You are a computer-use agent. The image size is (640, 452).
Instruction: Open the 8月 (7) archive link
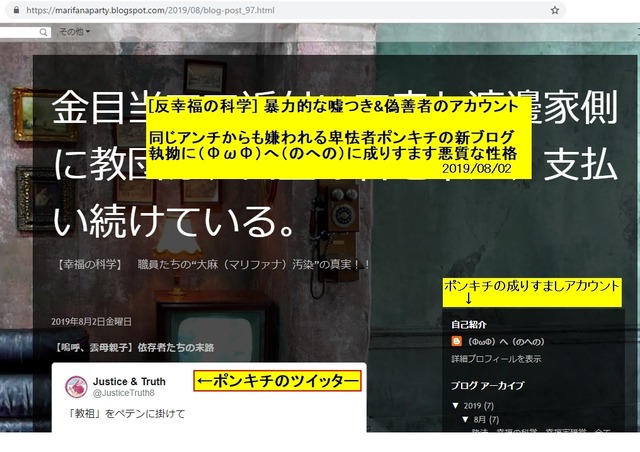tap(486, 420)
